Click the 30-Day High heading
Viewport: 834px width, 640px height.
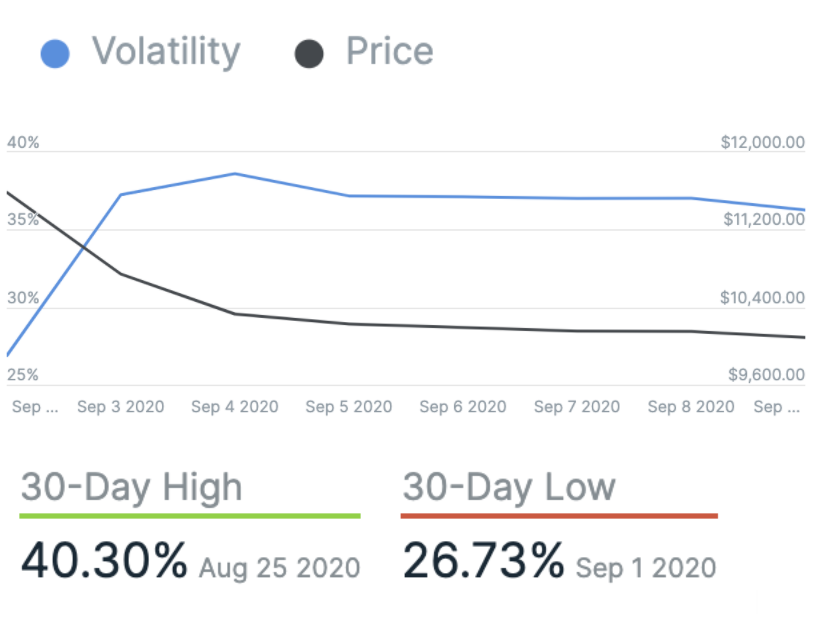coord(132,487)
